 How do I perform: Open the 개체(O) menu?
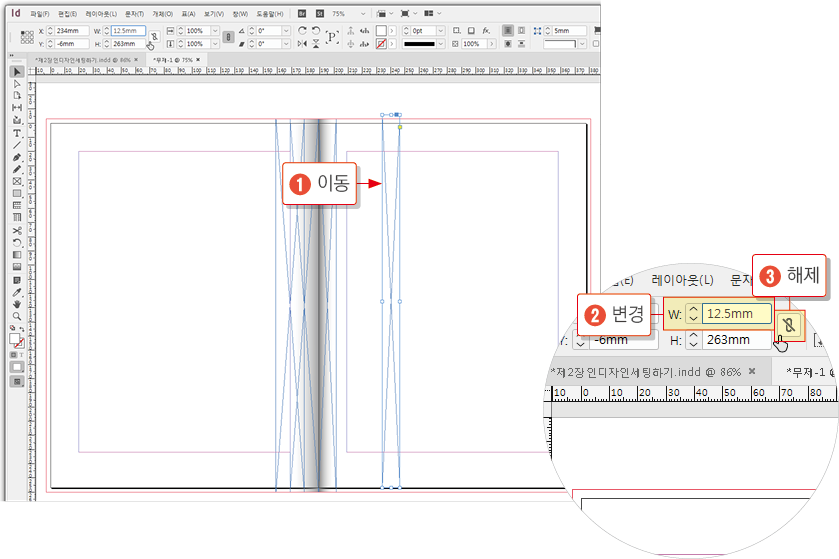(163, 14)
